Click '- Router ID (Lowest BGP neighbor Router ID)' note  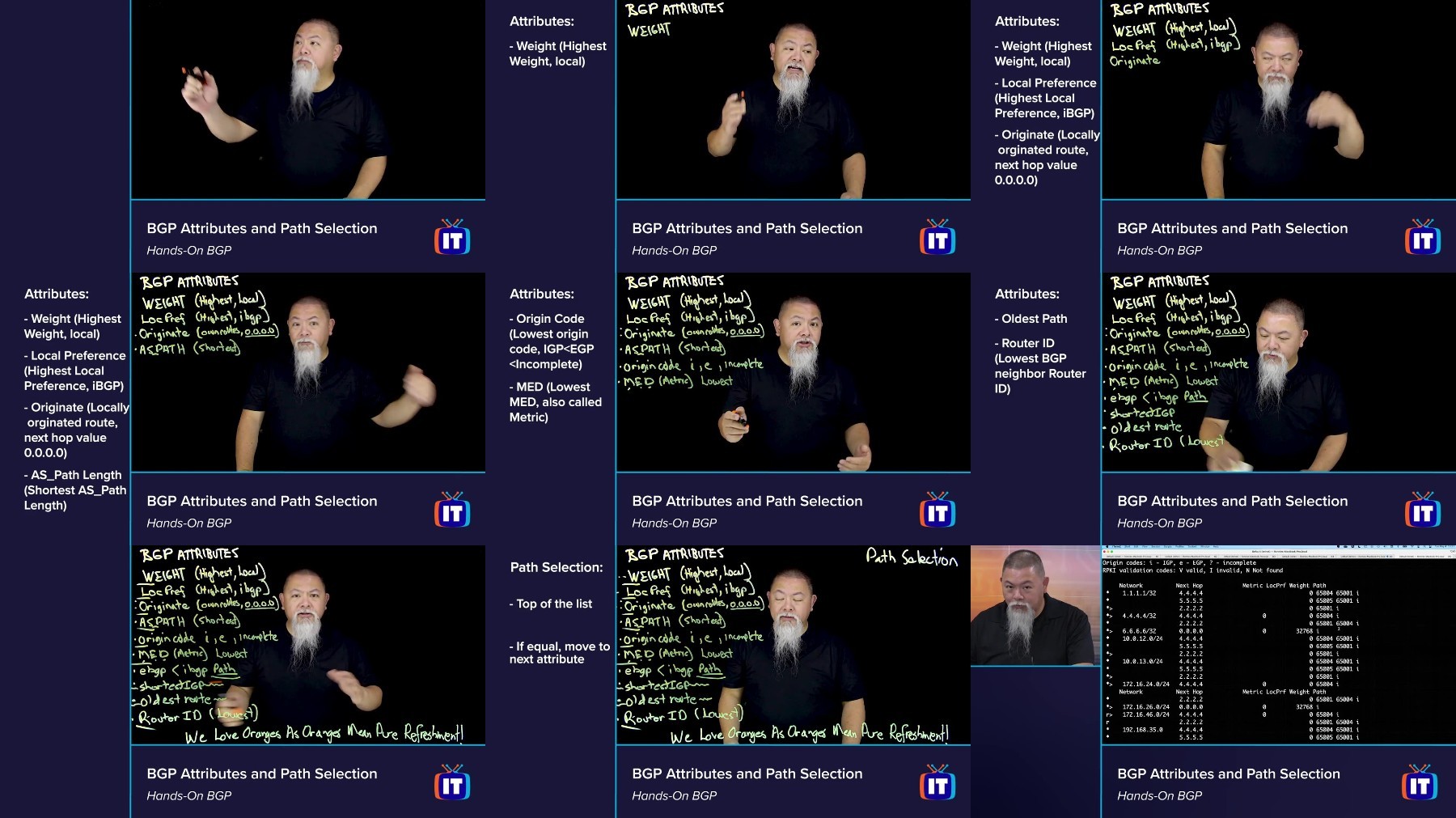1040,366
